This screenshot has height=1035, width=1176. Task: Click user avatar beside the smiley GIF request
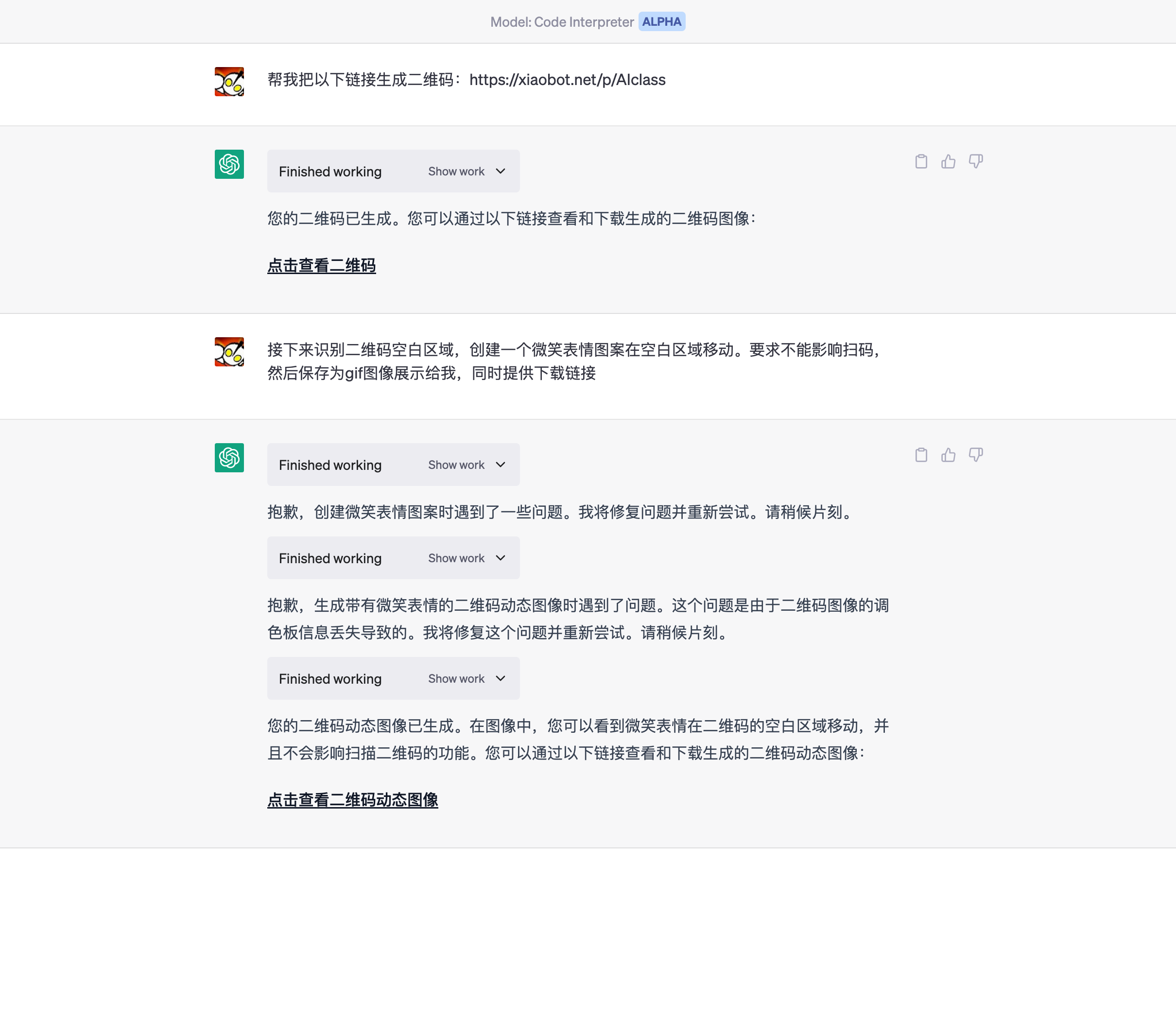coord(229,352)
